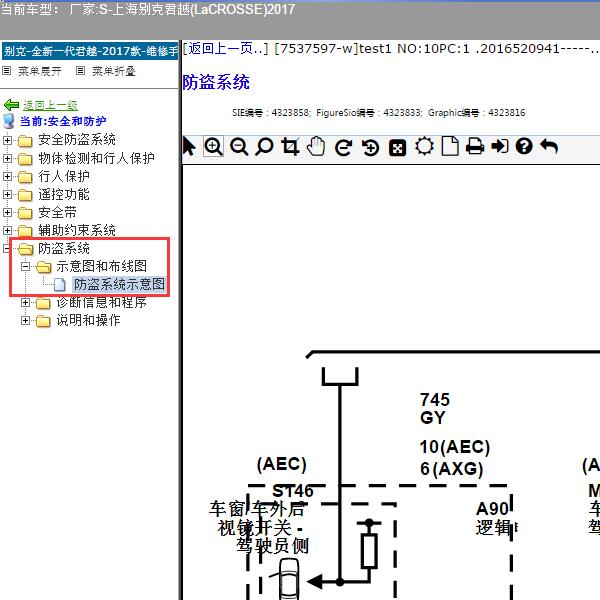The height and width of the screenshot is (600, 600).
Task: Click the A90 逻辑 component label
Action: tap(494, 518)
